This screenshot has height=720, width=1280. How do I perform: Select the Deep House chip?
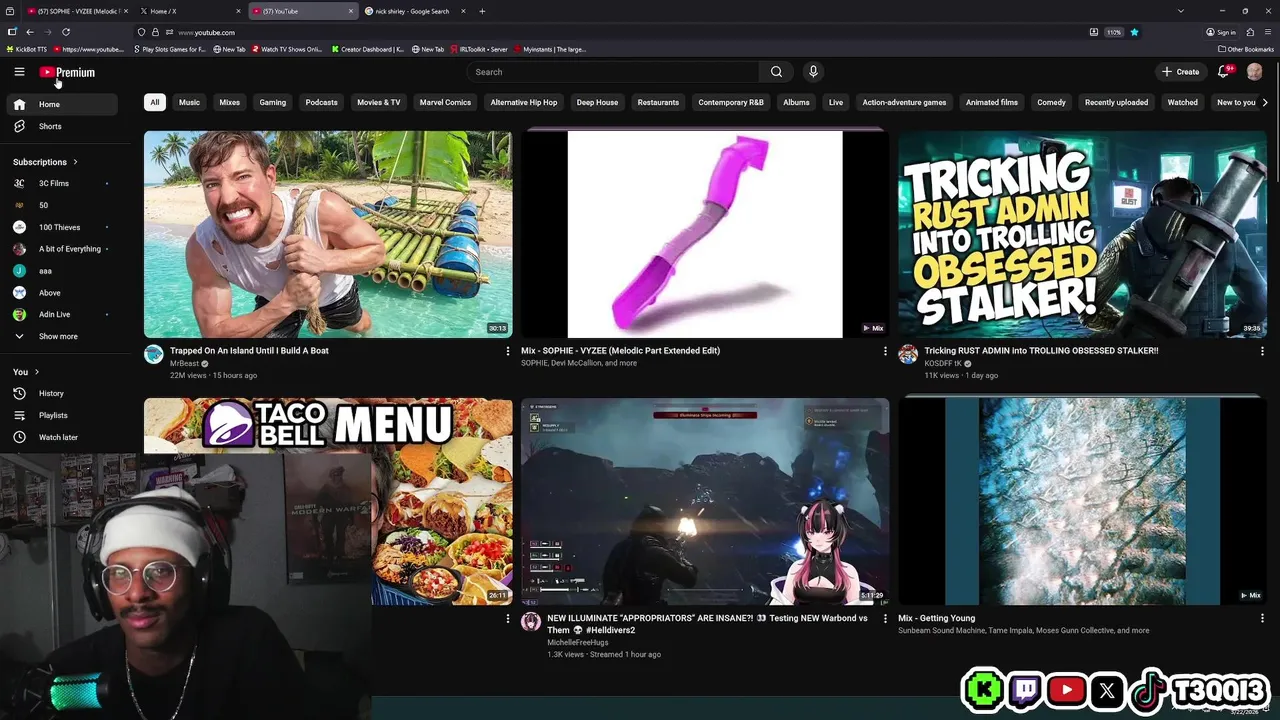[x=597, y=102]
